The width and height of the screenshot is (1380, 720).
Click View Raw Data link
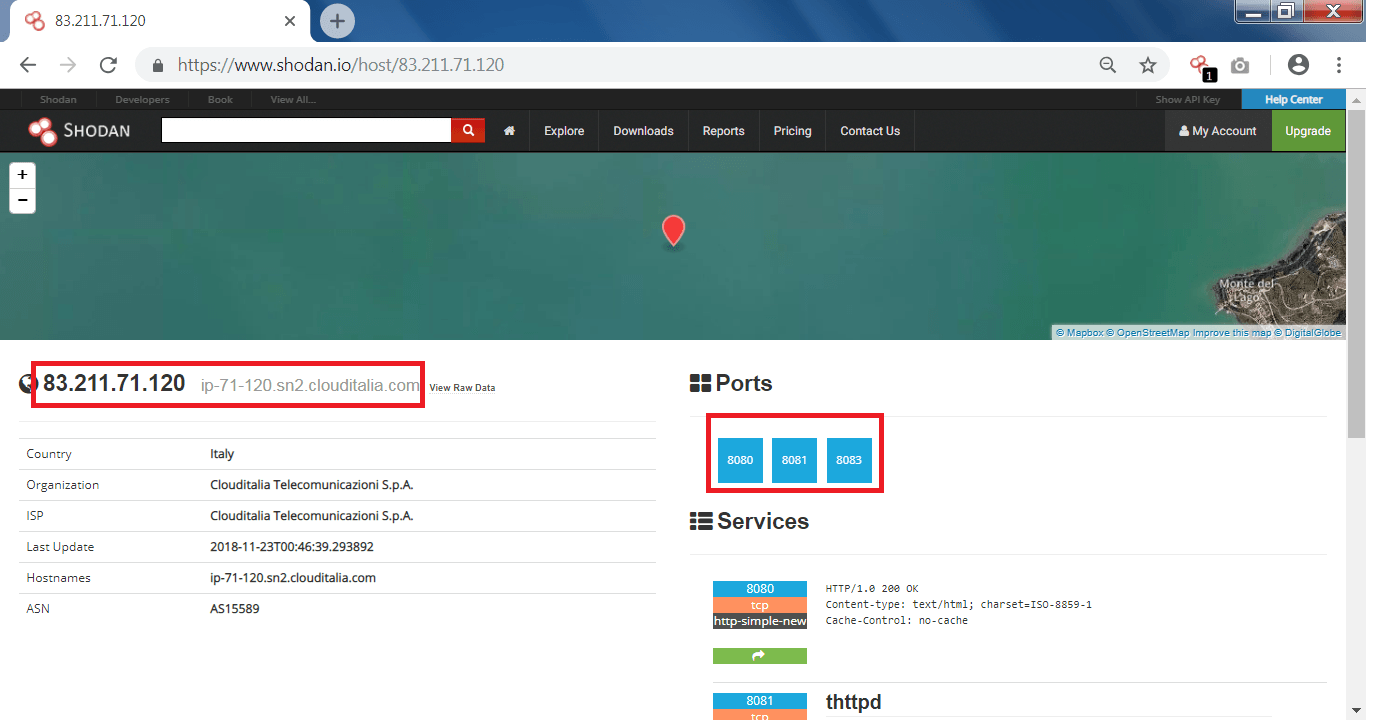462,388
